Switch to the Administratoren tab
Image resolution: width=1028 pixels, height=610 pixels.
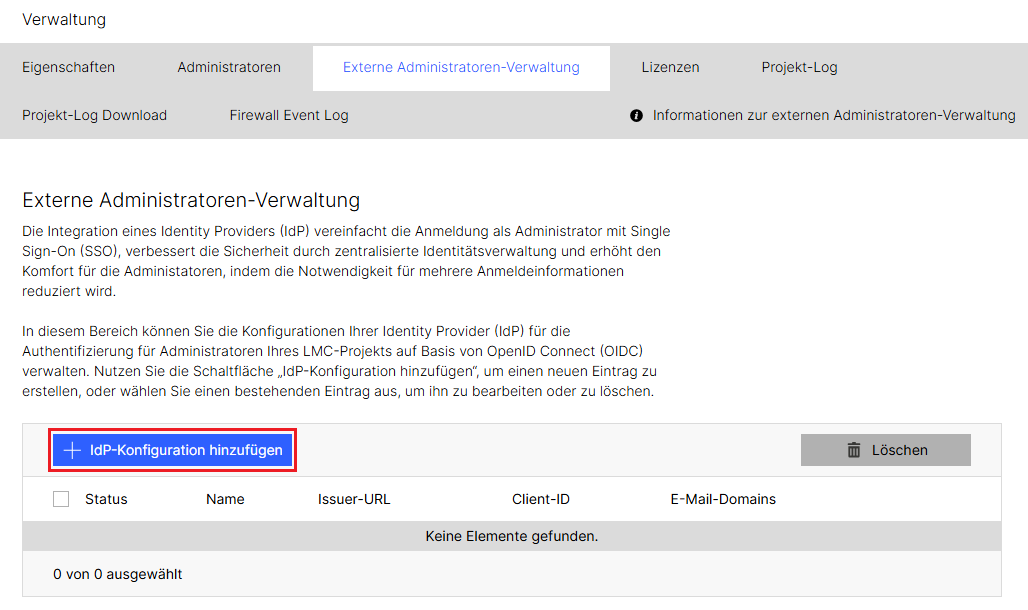click(x=228, y=67)
